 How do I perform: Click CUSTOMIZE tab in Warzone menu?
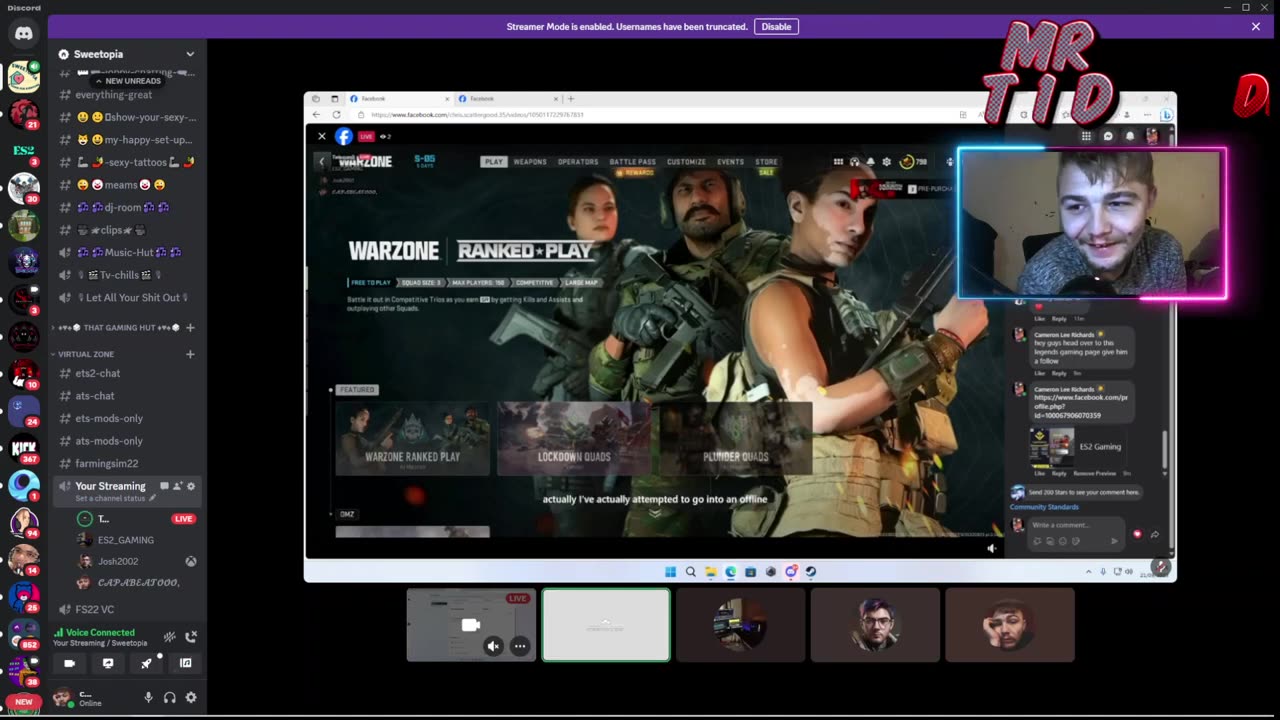click(686, 161)
